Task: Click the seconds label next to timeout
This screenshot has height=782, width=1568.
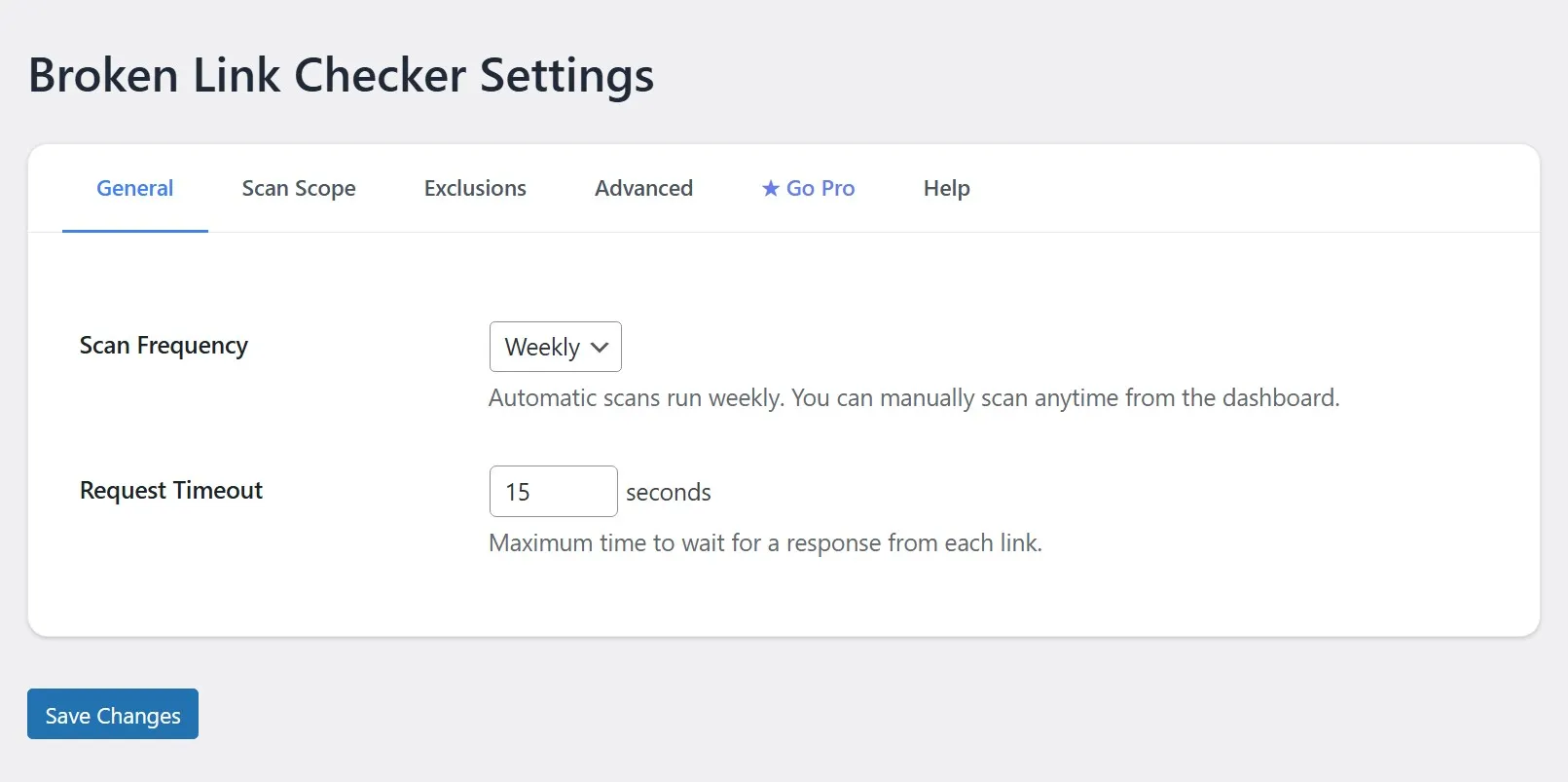Action: tap(669, 492)
